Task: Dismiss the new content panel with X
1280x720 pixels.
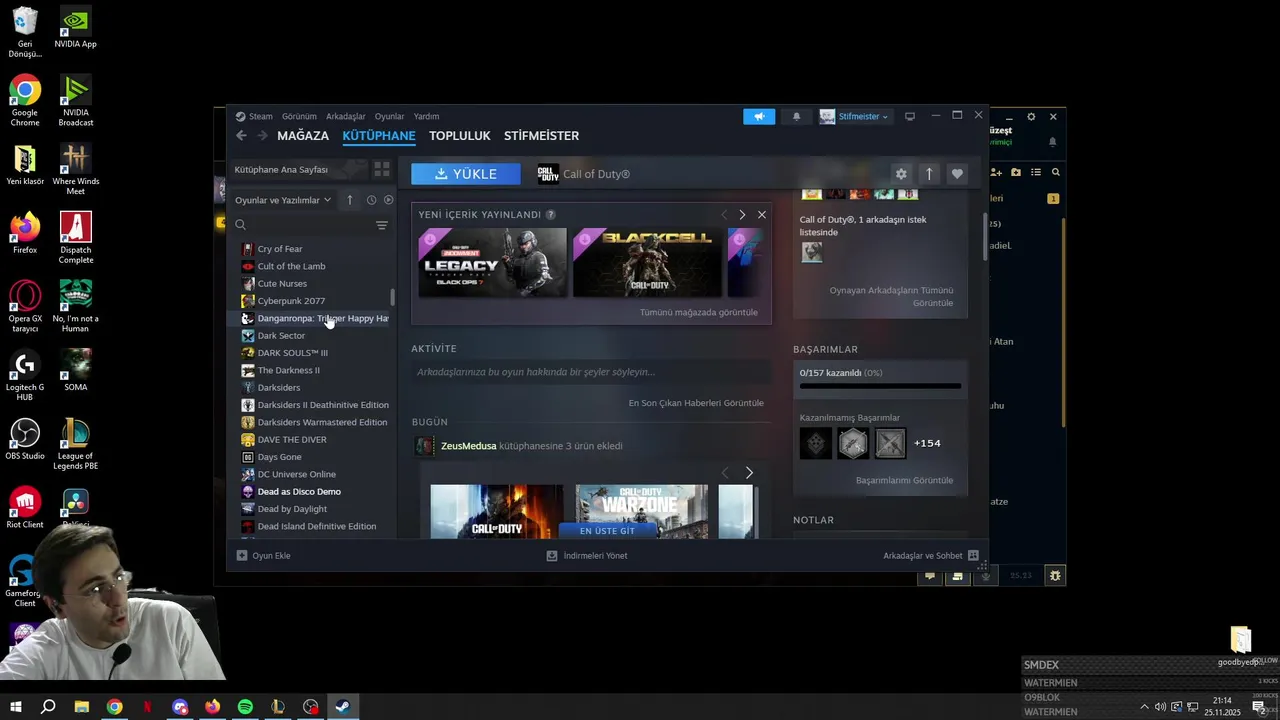Action: (x=762, y=215)
